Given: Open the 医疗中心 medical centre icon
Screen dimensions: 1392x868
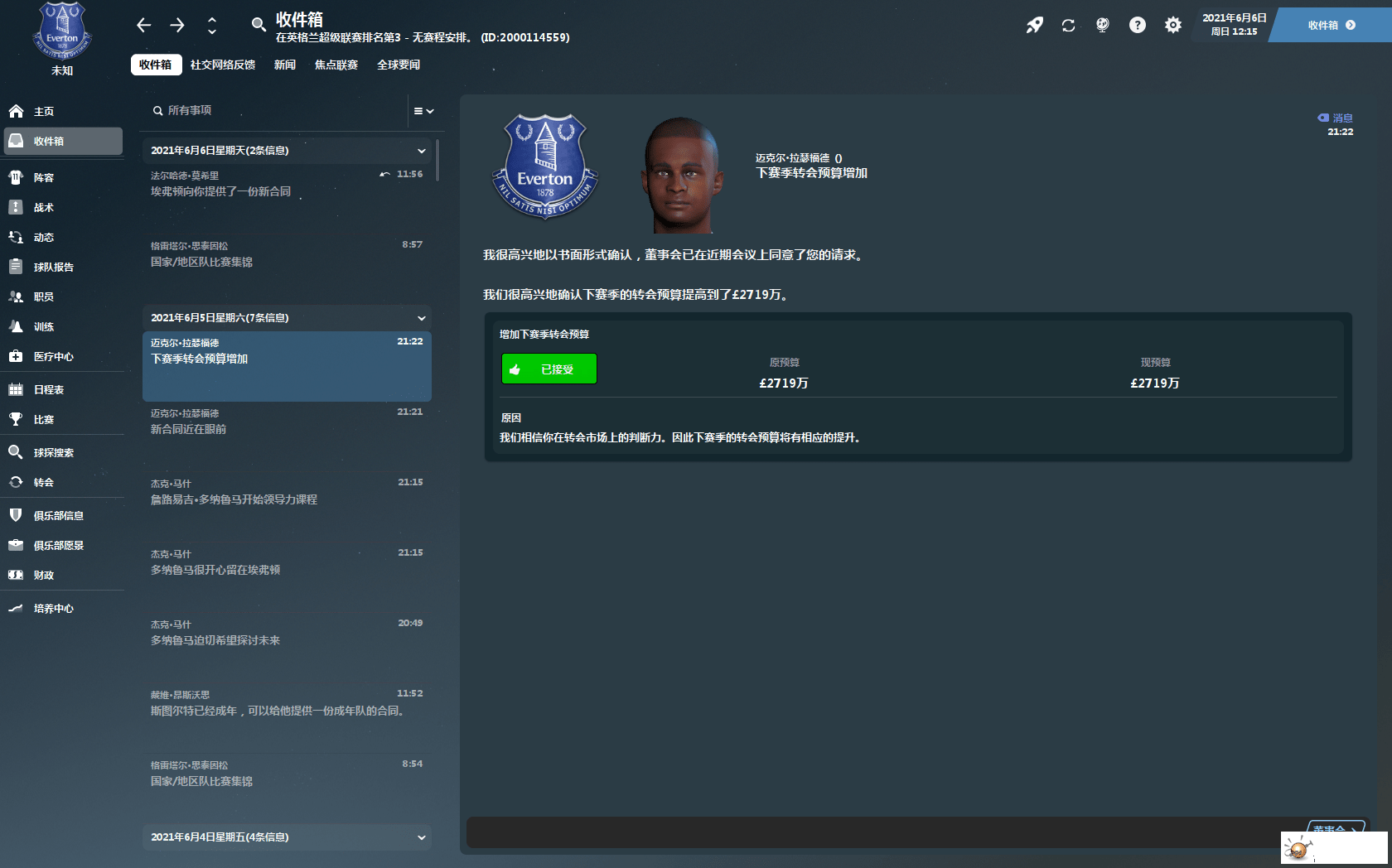Looking at the screenshot, I should (x=16, y=356).
